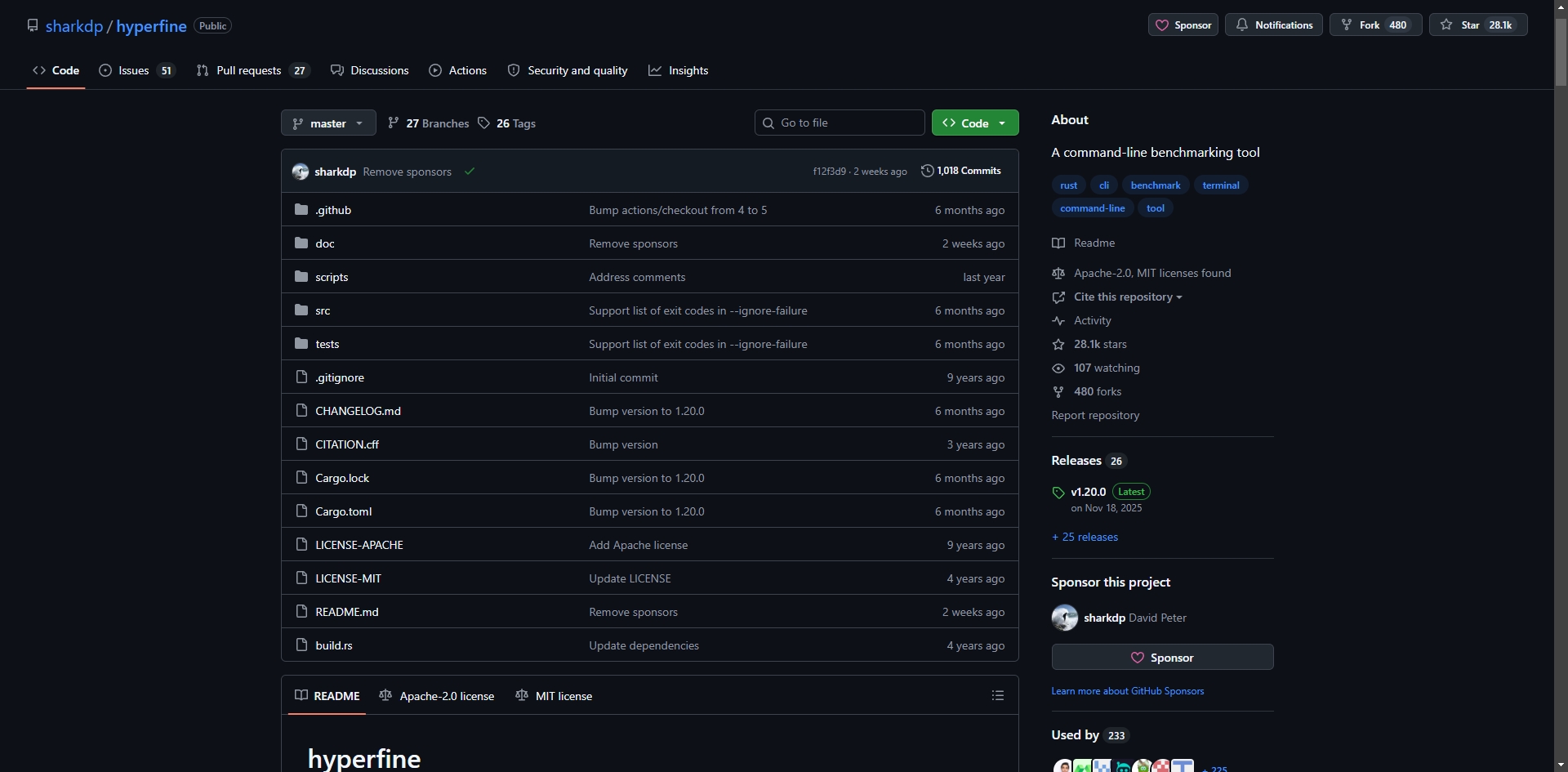
Task: Click Report repository link
Action: tap(1095, 416)
